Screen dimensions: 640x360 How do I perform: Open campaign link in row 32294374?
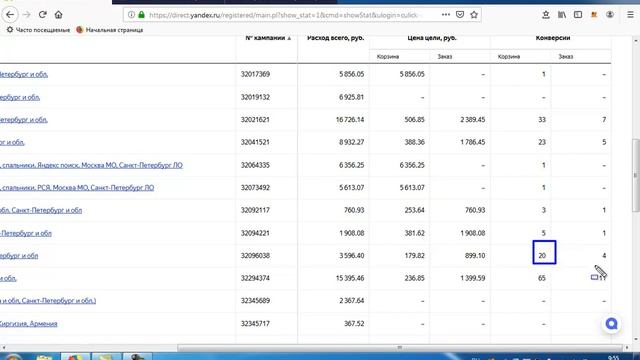(8, 278)
